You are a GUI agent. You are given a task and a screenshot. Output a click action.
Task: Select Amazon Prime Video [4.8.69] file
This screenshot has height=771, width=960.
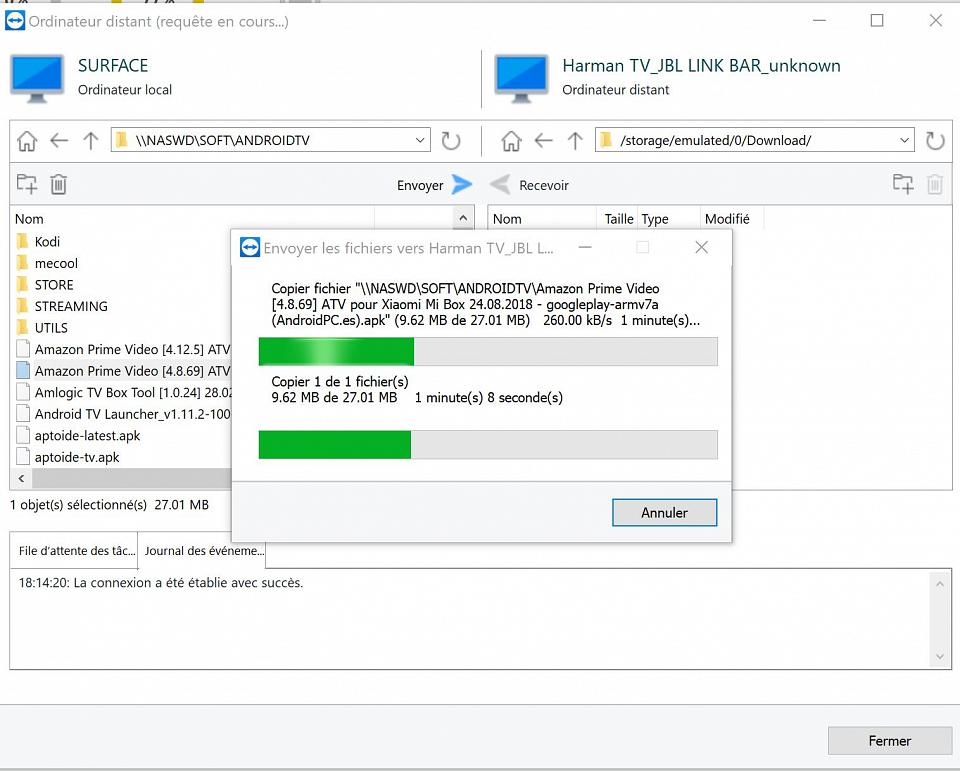point(123,371)
